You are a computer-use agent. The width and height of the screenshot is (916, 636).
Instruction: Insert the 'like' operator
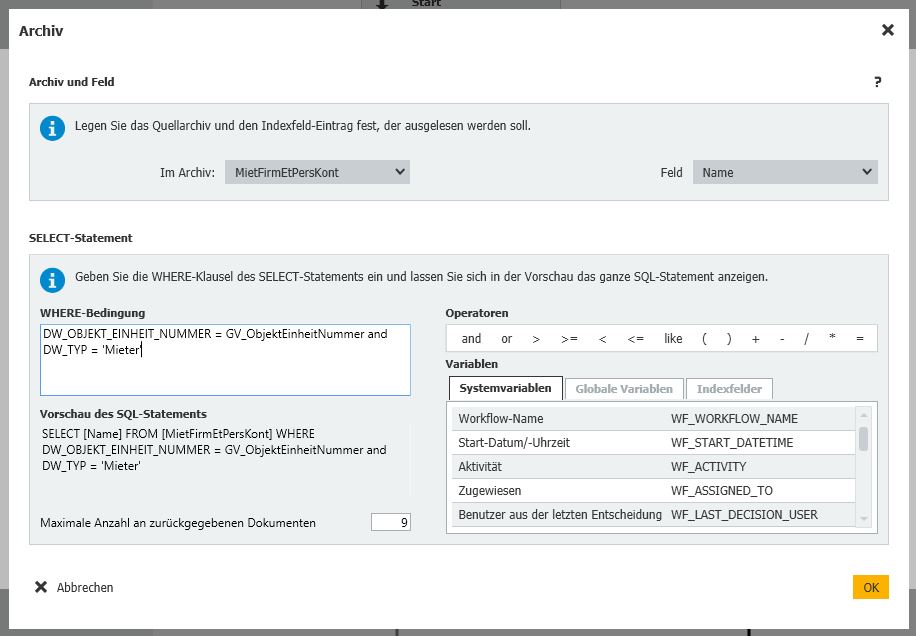click(x=673, y=339)
